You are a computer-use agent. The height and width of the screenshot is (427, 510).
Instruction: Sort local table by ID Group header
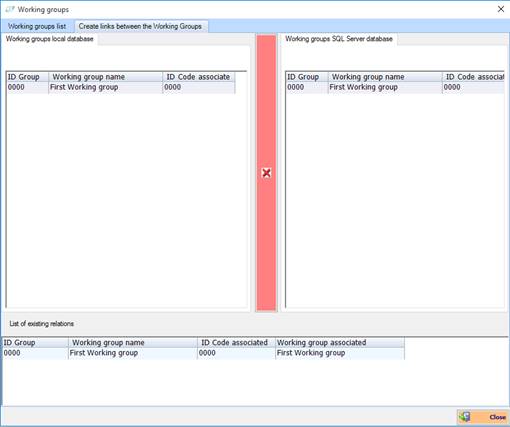28,77
